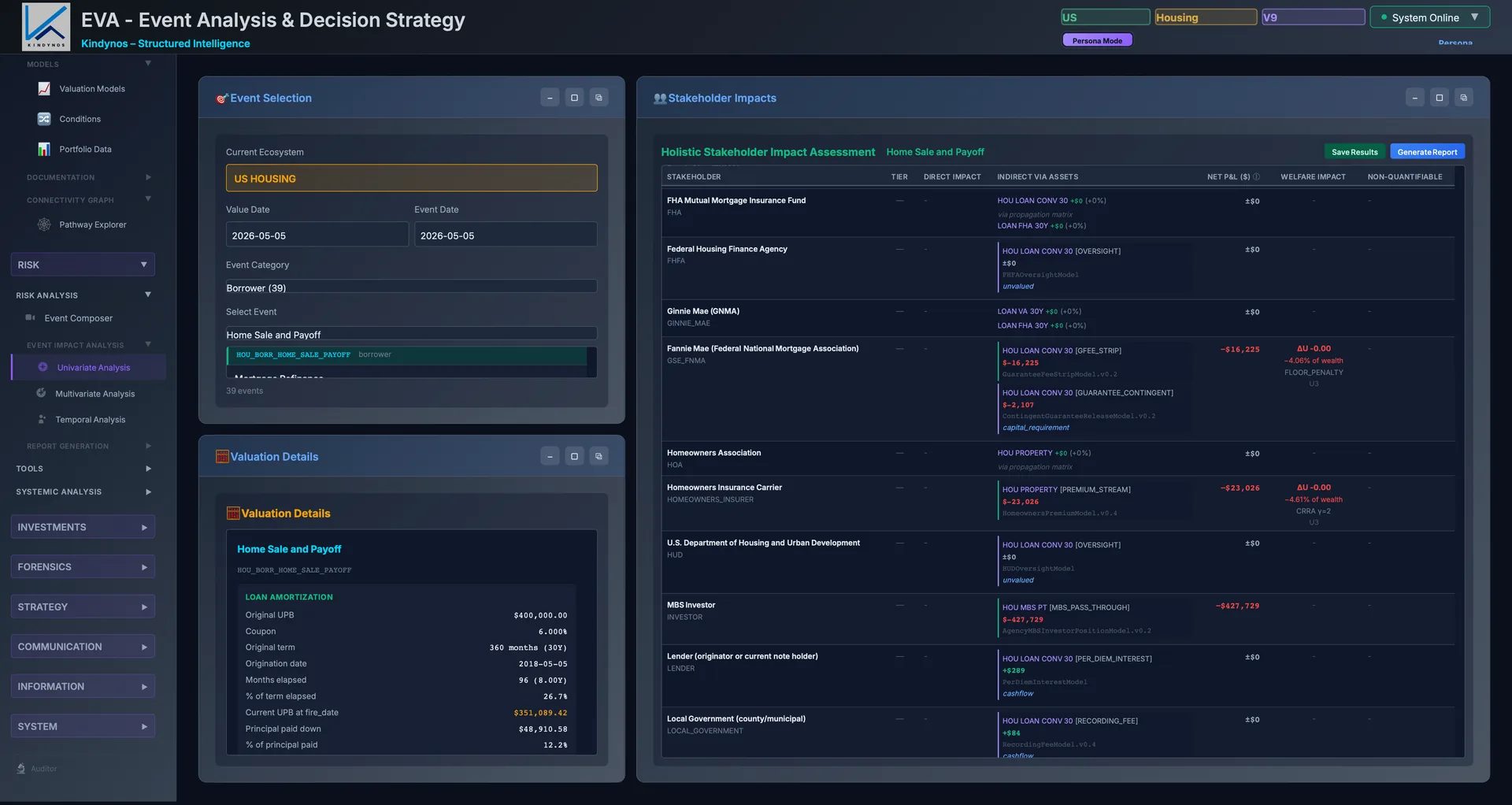Screen dimensions: 1512x805
Task: Click the Housing sector chip
Action: click(1206, 17)
